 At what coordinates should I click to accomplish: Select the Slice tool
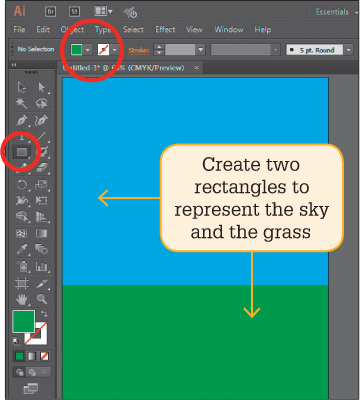(x=41, y=283)
